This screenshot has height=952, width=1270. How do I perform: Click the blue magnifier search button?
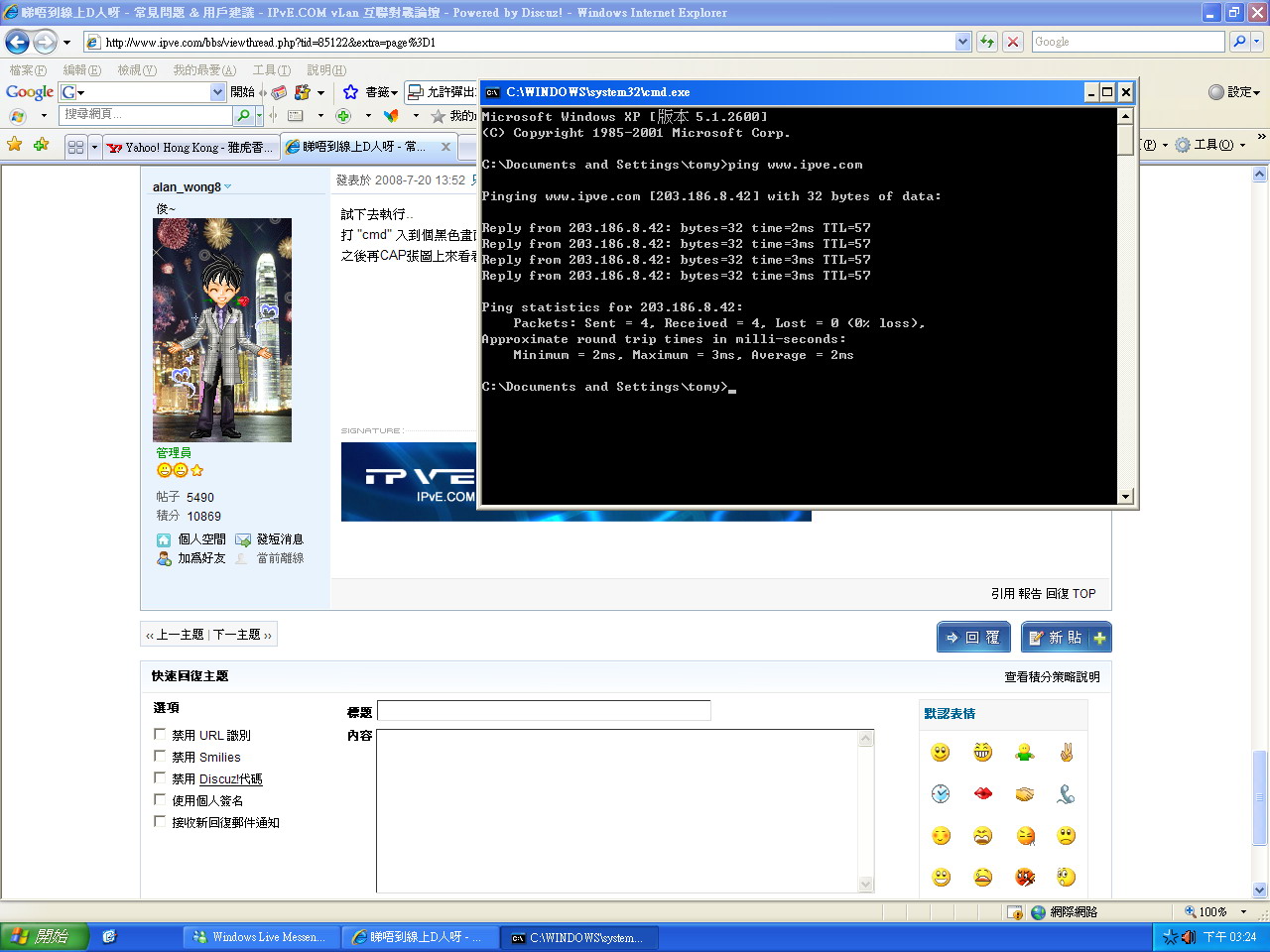coord(1238,42)
